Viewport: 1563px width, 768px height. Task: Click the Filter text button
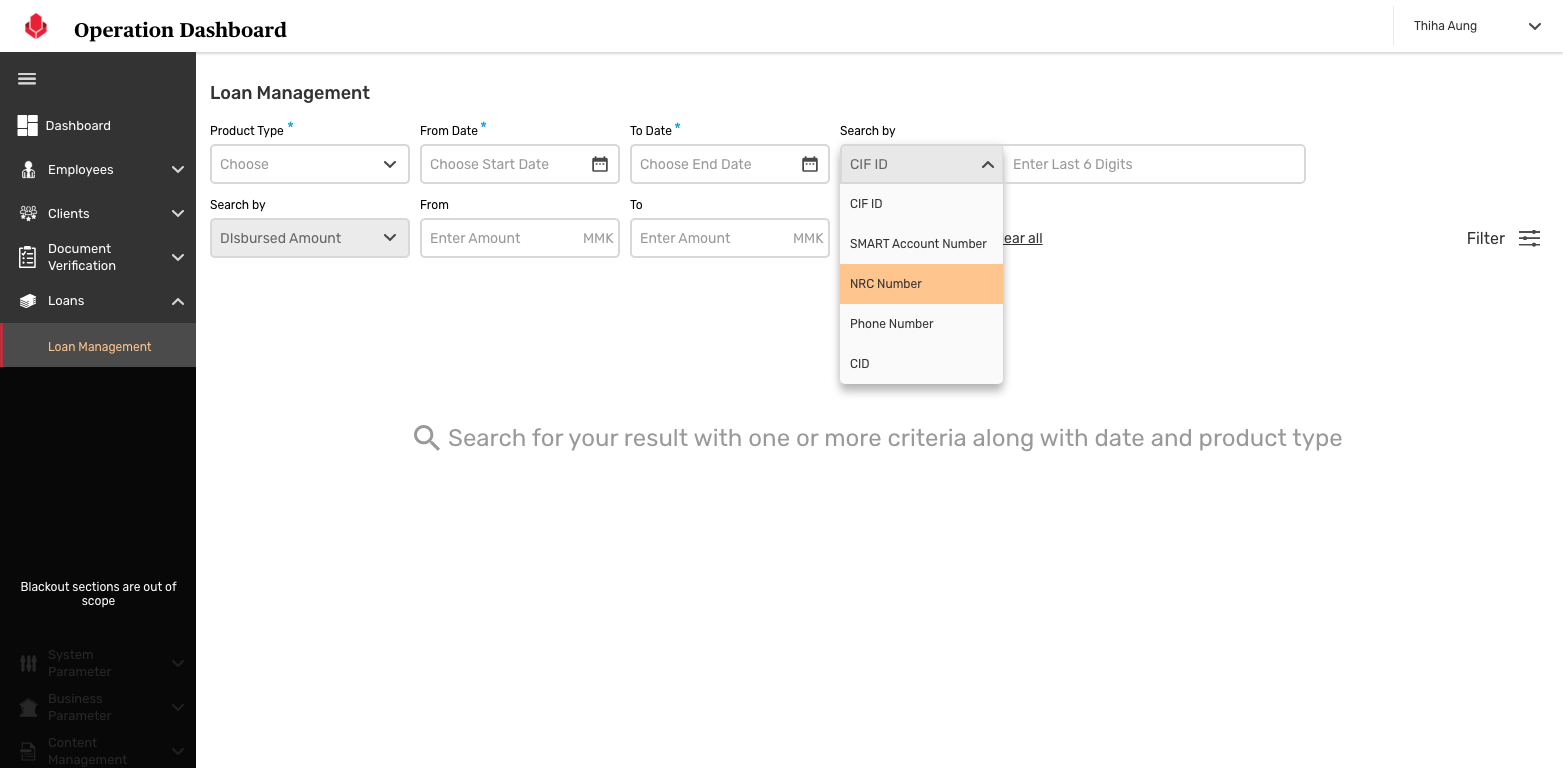[1486, 238]
